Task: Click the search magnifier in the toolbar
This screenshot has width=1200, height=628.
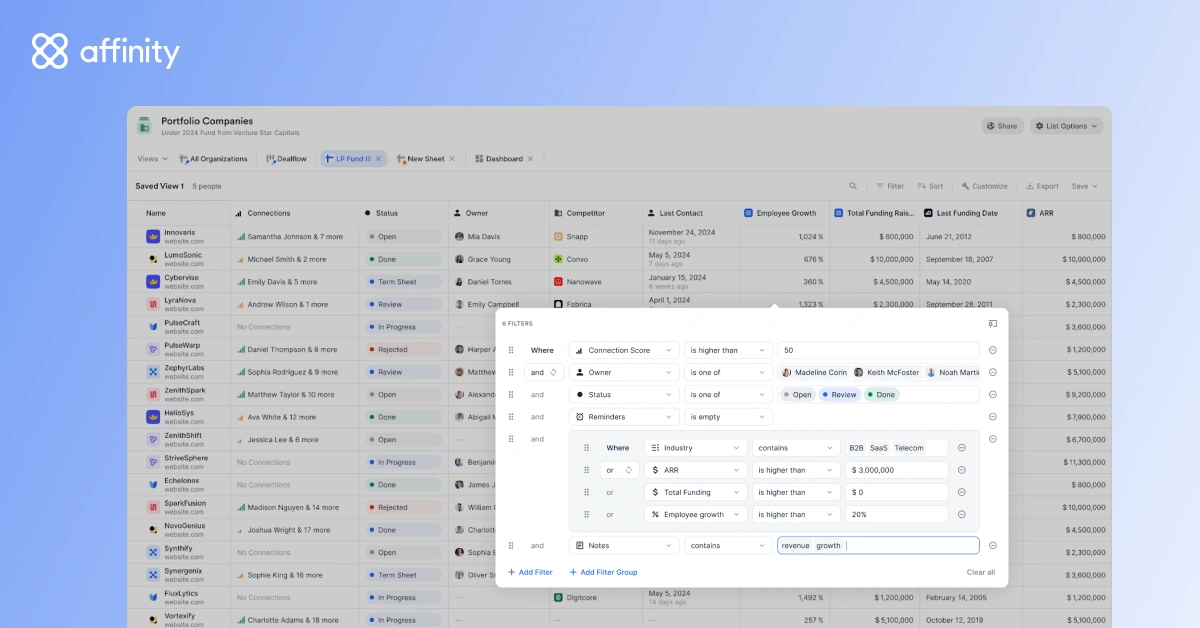Action: coord(853,186)
